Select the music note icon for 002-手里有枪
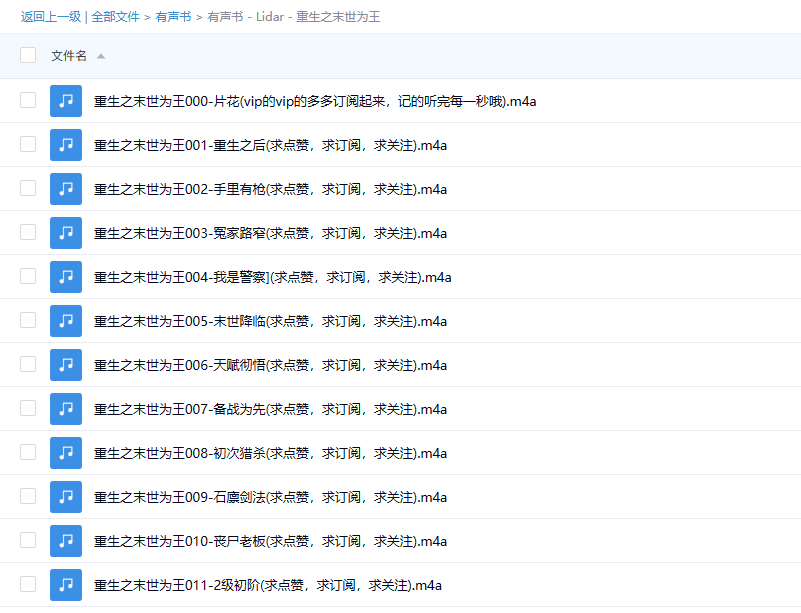Image resolution: width=801 pixels, height=613 pixels. [x=65, y=189]
